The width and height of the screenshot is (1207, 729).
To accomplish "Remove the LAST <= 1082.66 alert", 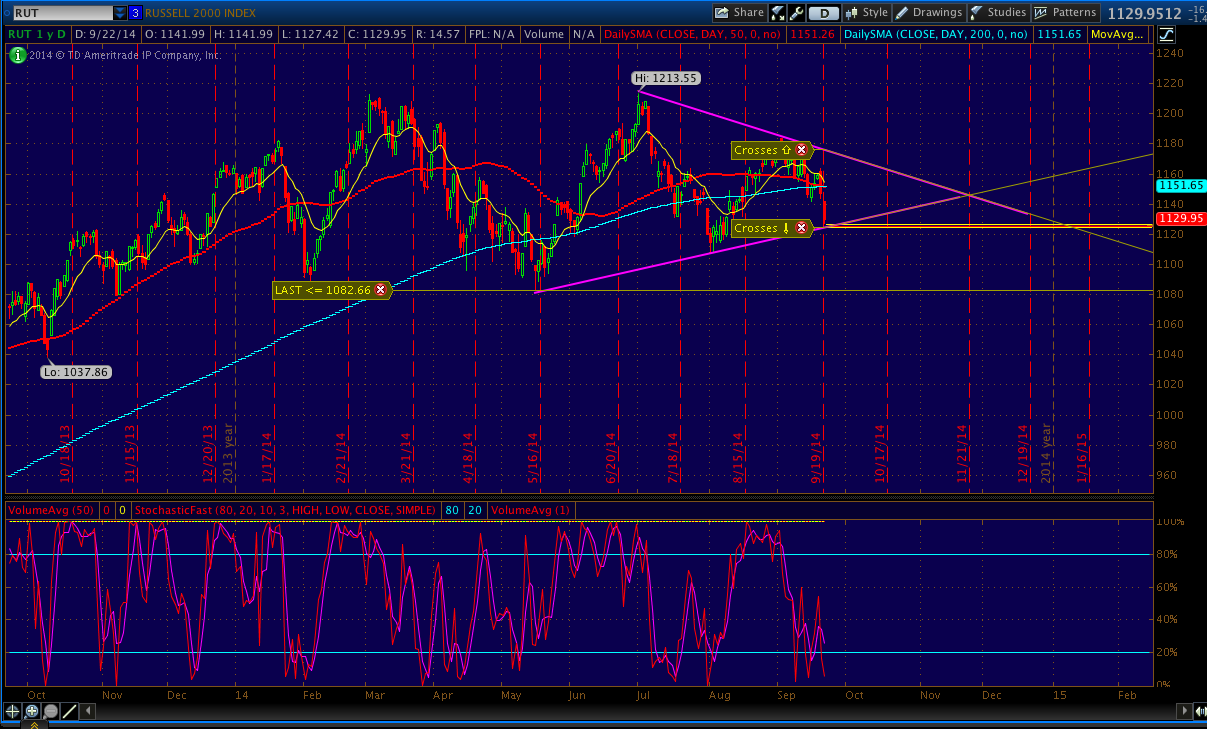I will click(x=380, y=290).
